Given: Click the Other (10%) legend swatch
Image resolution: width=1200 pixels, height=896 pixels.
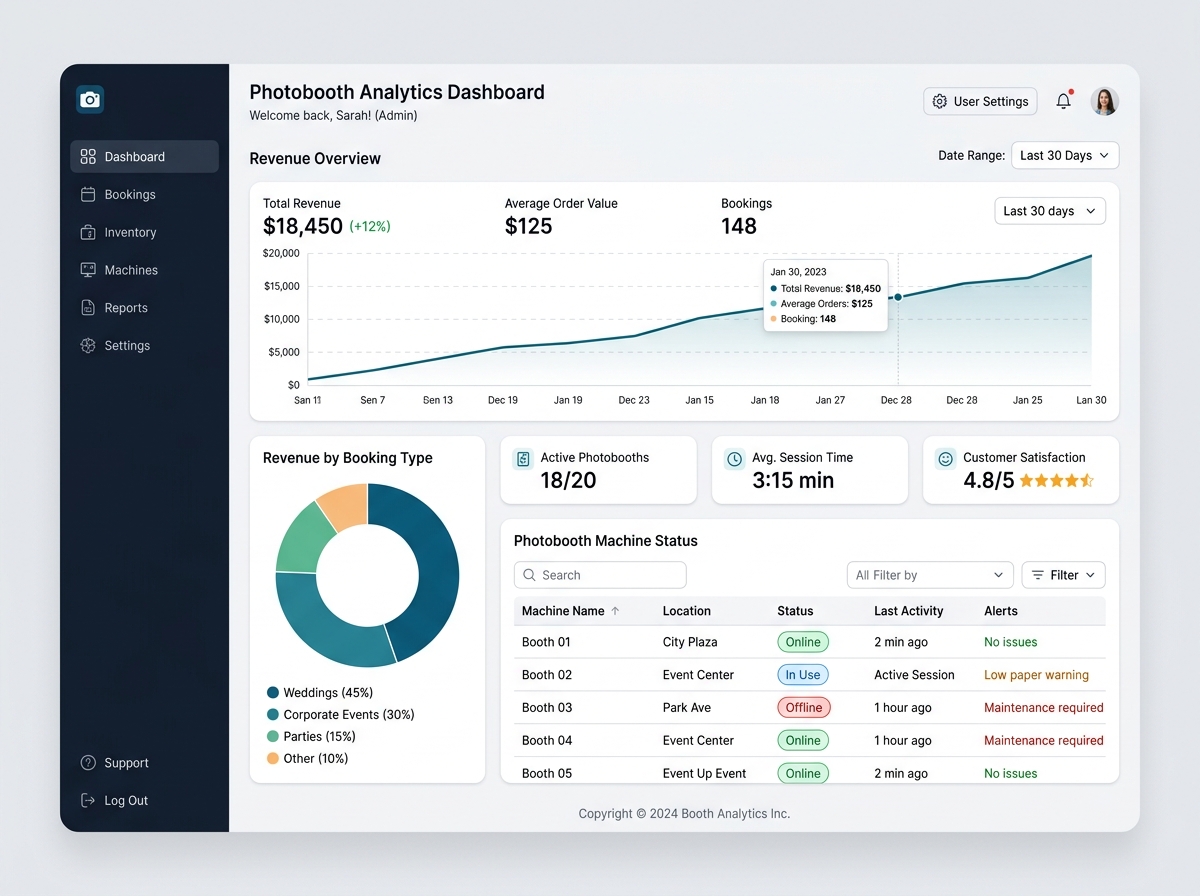Looking at the screenshot, I should tap(273, 759).
